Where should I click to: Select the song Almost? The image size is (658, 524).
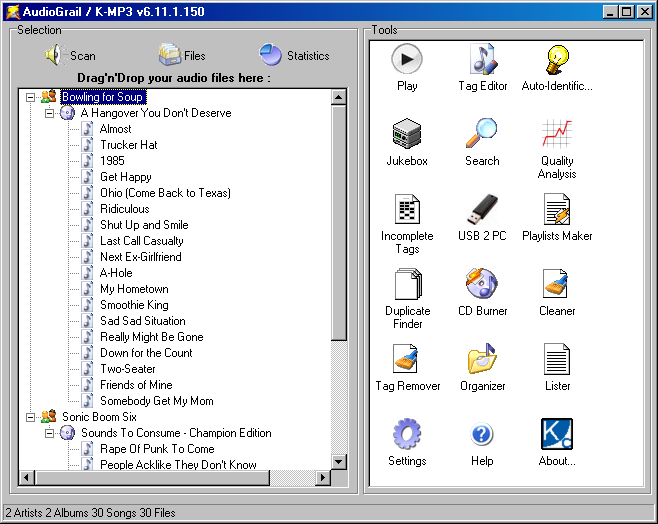coord(115,129)
